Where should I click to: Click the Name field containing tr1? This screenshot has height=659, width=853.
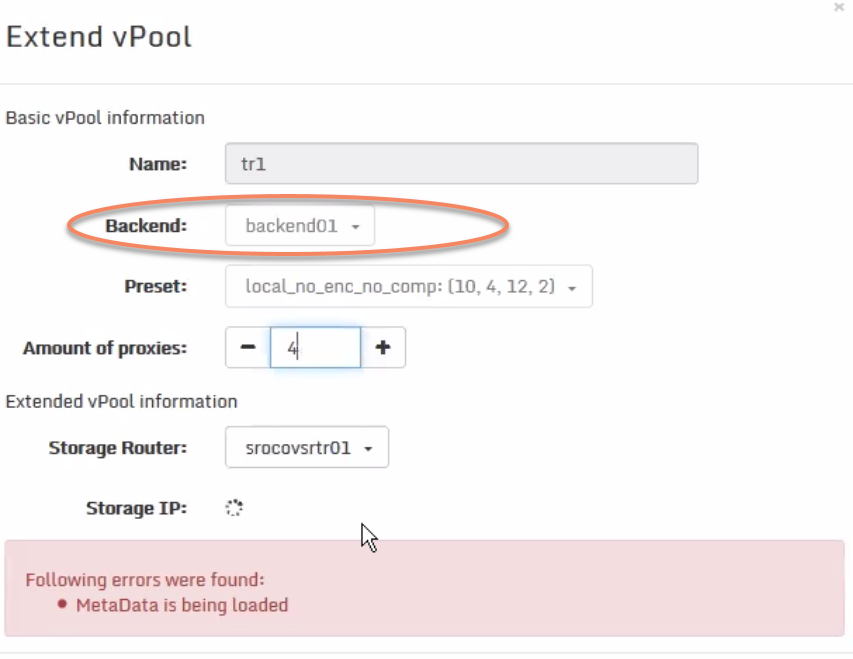point(460,163)
